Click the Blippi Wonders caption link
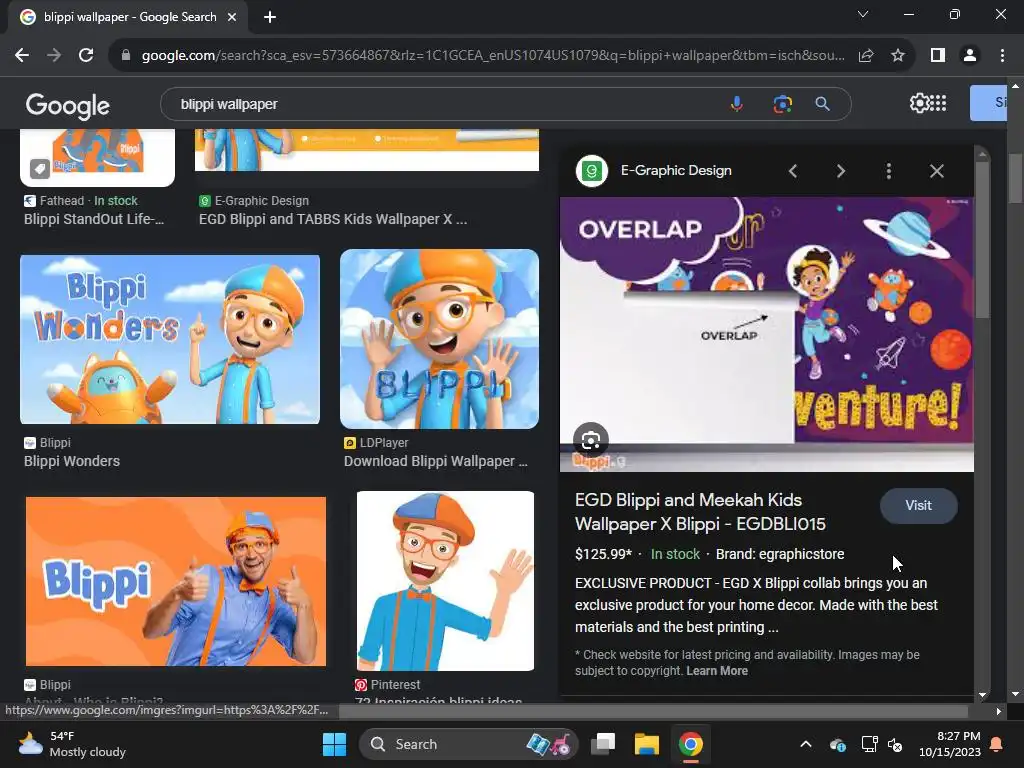Screen dimensions: 1024x768 [x=72, y=461]
